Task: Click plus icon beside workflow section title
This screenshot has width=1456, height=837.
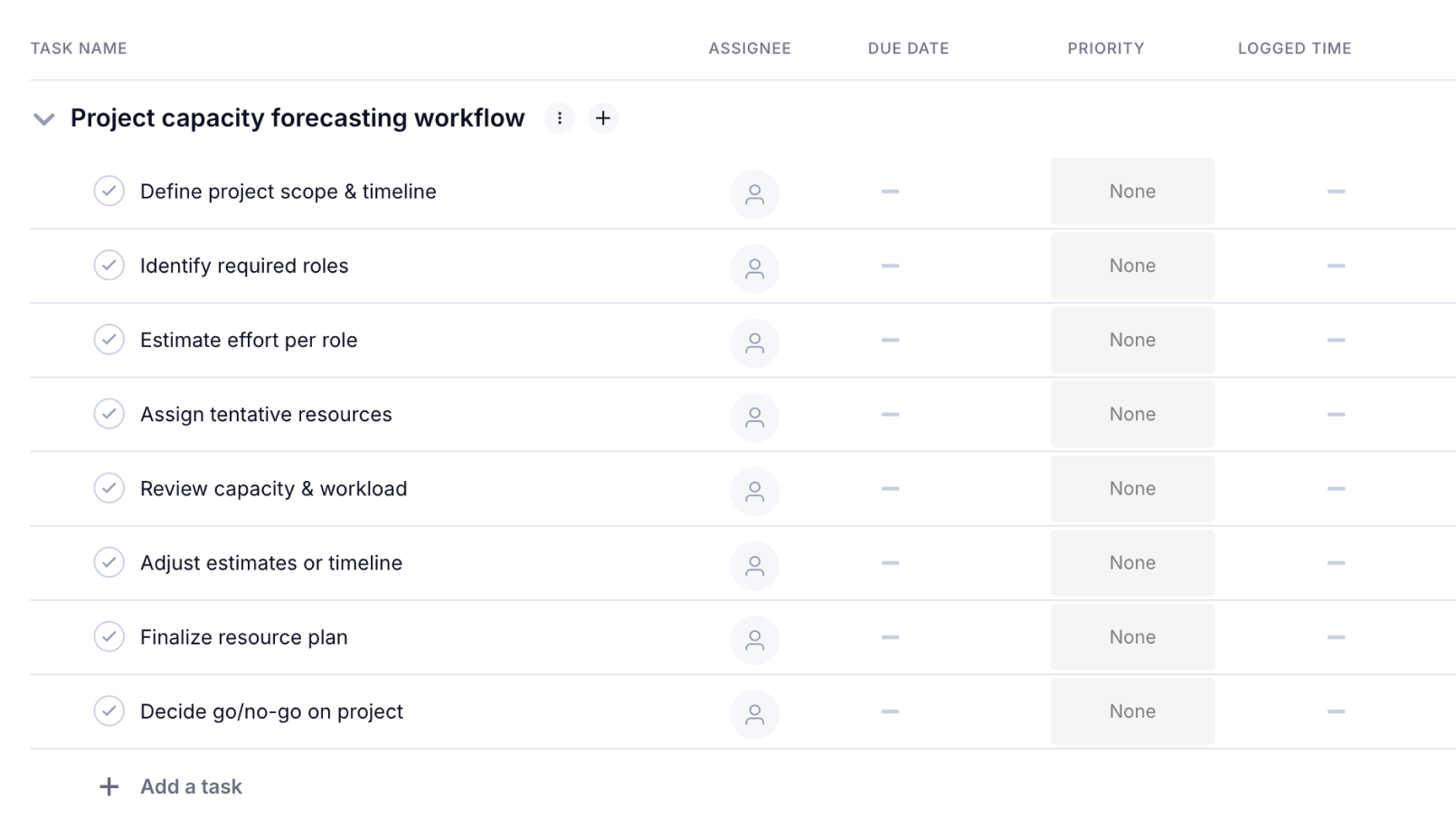Action: [603, 118]
